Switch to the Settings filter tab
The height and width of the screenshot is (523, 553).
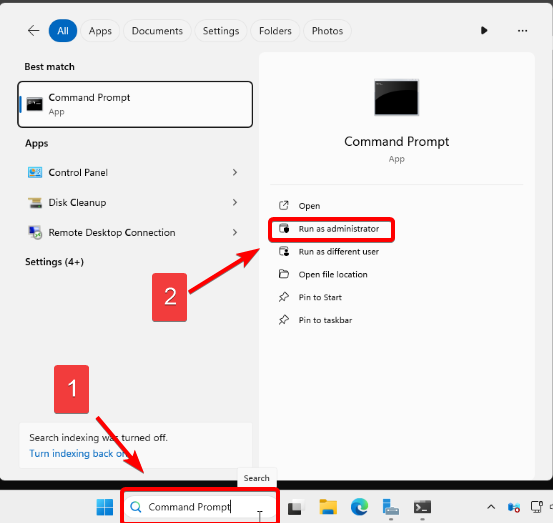[221, 31]
